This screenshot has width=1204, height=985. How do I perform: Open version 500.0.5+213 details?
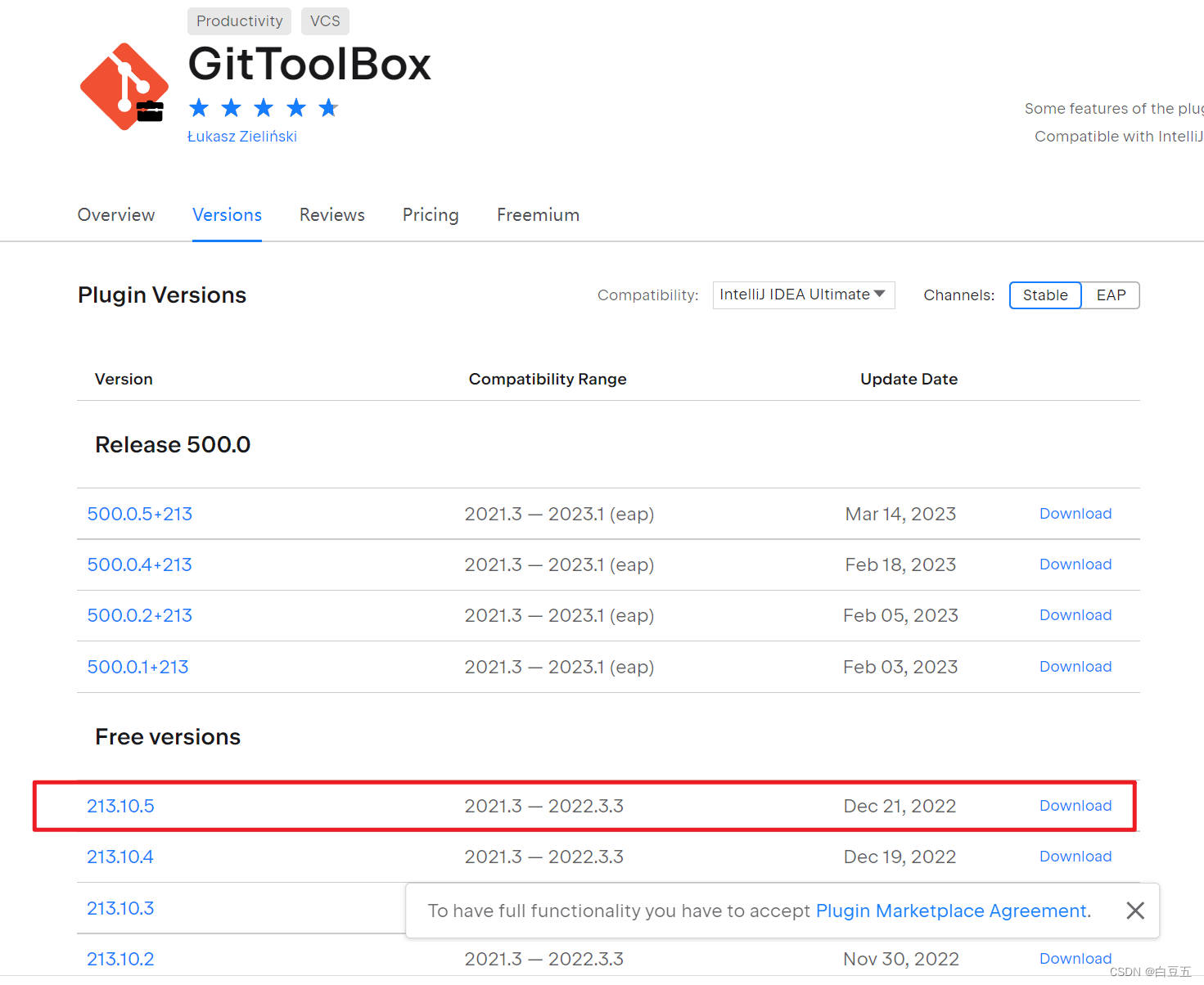click(140, 514)
